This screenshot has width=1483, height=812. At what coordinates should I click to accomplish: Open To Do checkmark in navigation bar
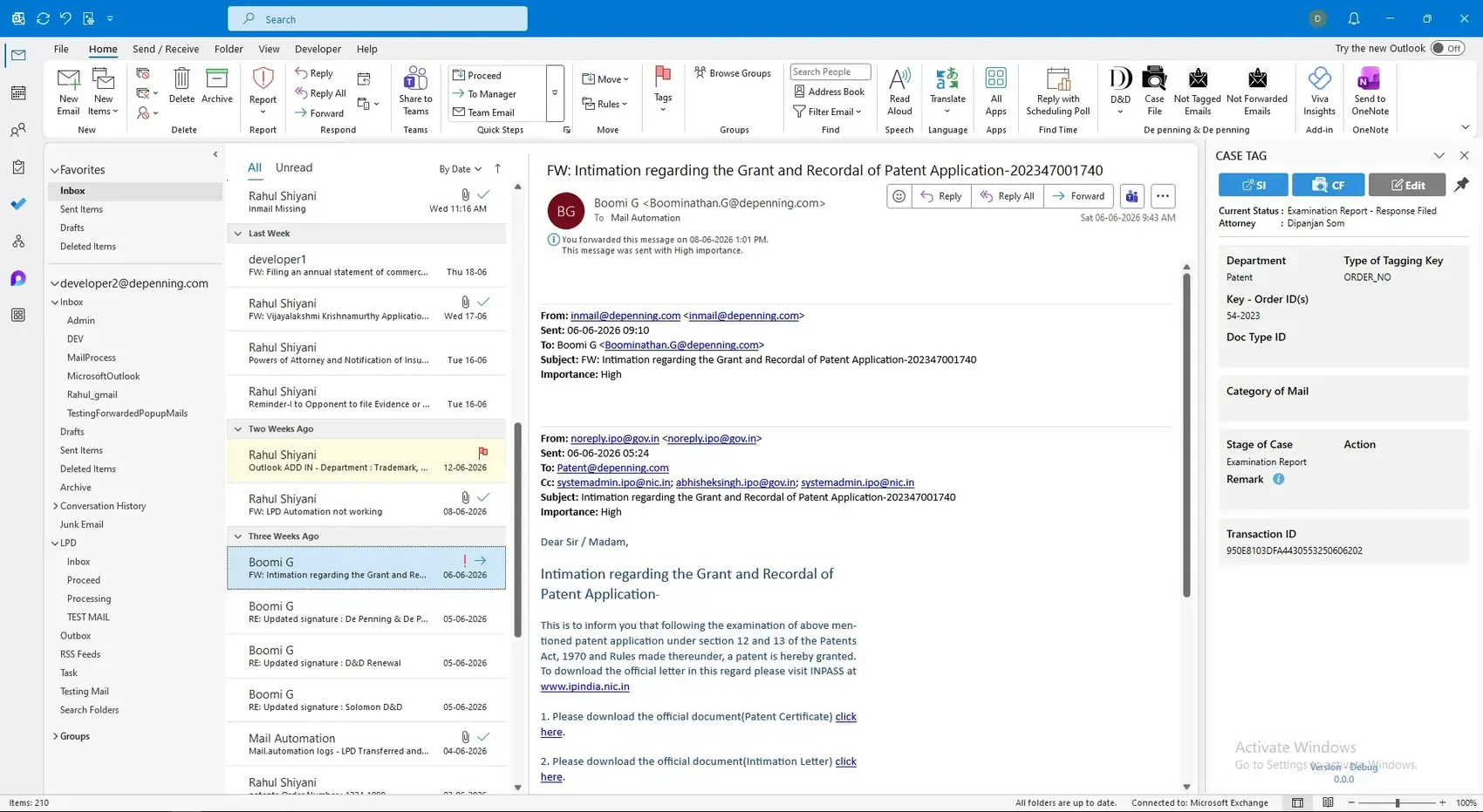click(x=18, y=204)
